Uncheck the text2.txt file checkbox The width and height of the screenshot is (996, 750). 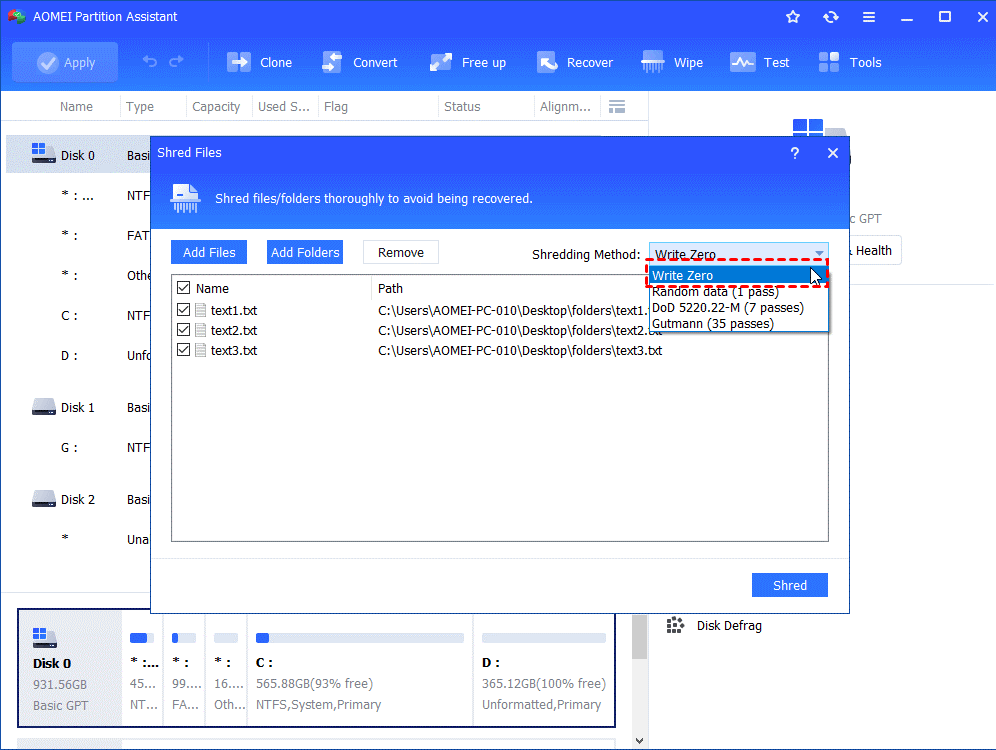pos(183,330)
